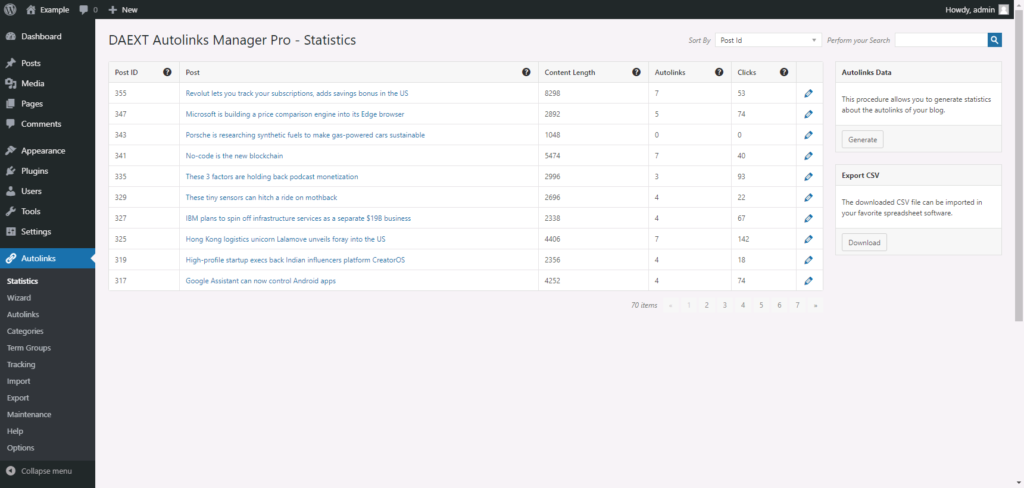The height and width of the screenshot is (488, 1024).
Task: Click the New content plus button
Action: pos(123,10)
